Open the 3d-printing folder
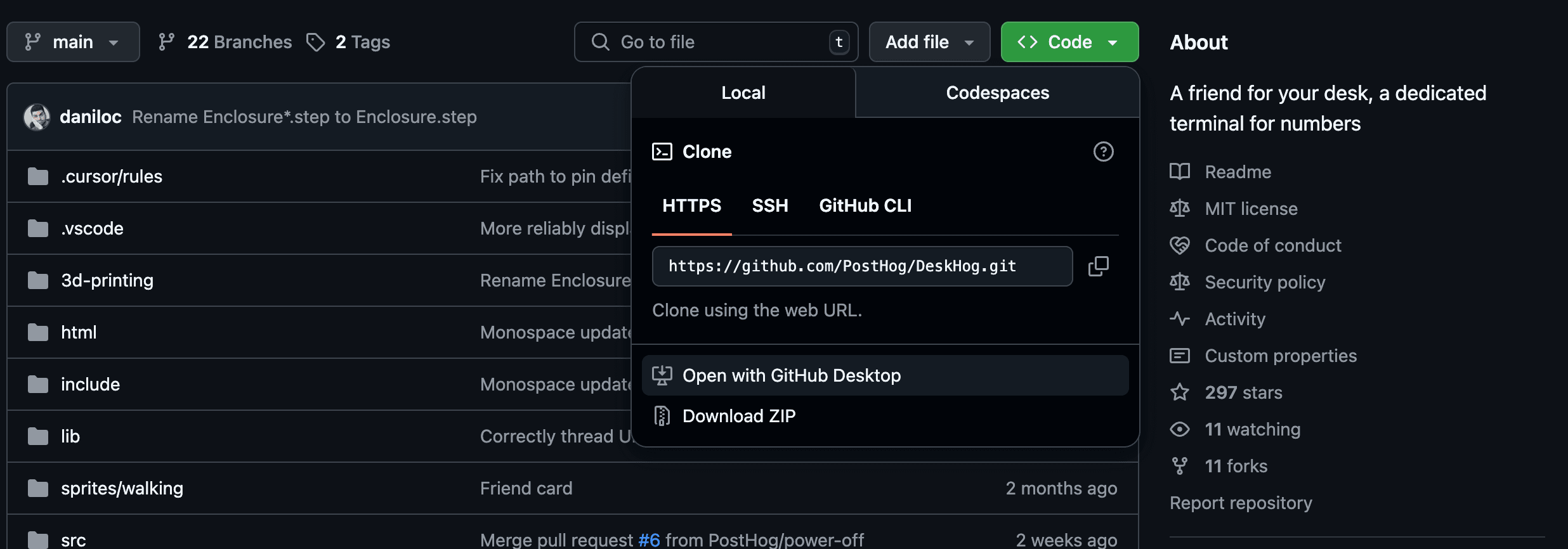 (x=107, y=280)
